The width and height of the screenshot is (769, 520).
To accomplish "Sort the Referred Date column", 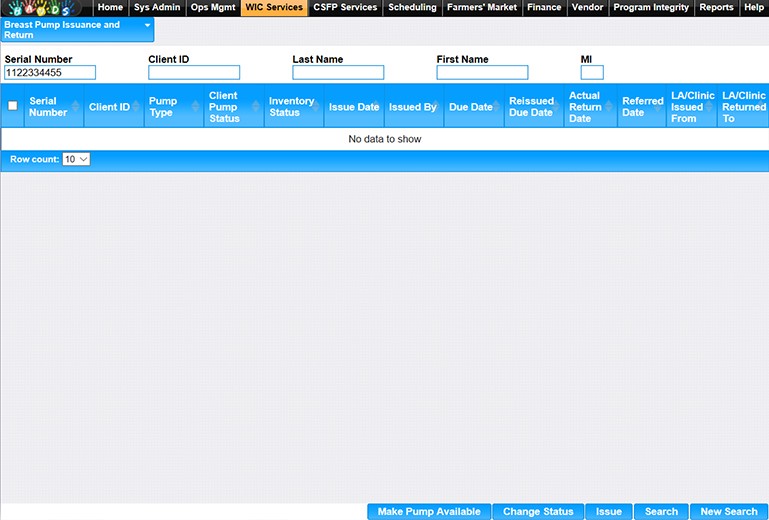I will click(642, 107).
